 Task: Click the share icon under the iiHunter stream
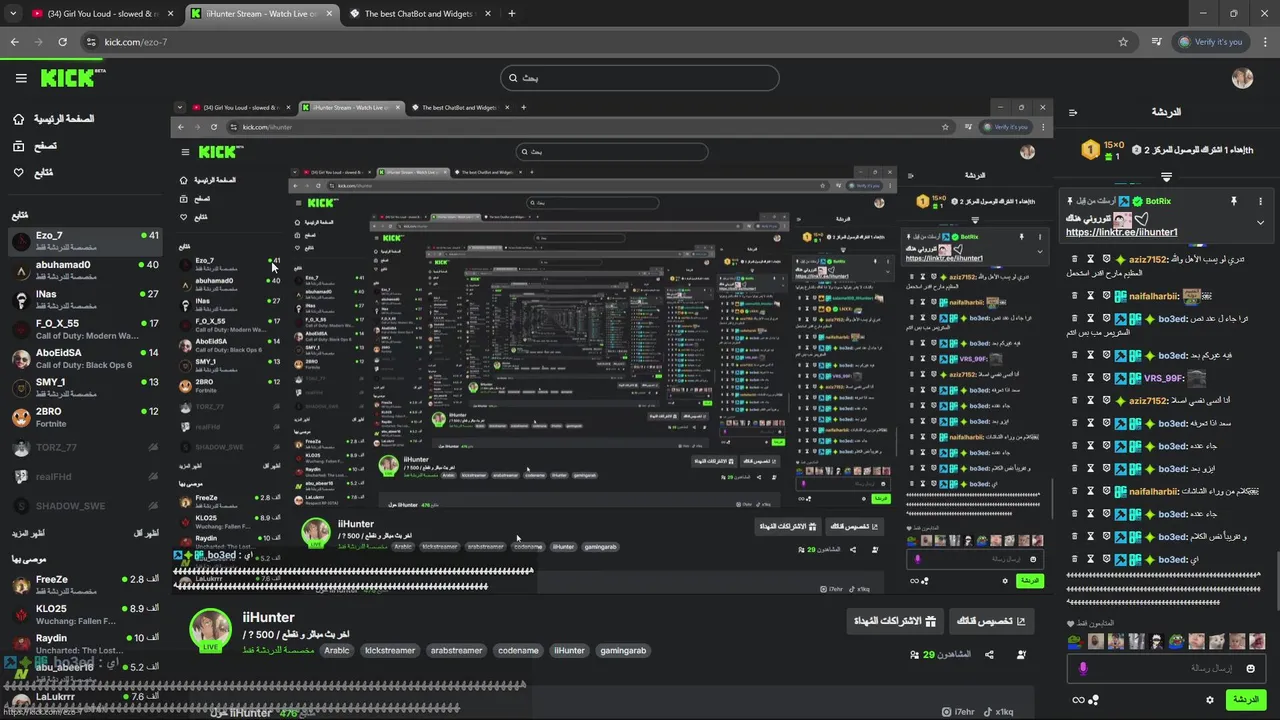tap(989, 655)
